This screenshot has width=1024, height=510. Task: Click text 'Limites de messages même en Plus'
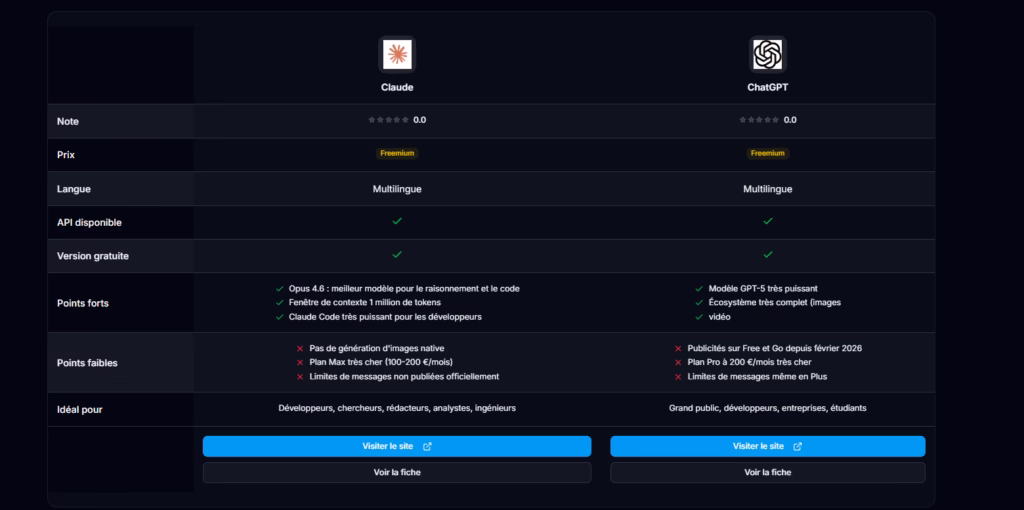point(757,377)
